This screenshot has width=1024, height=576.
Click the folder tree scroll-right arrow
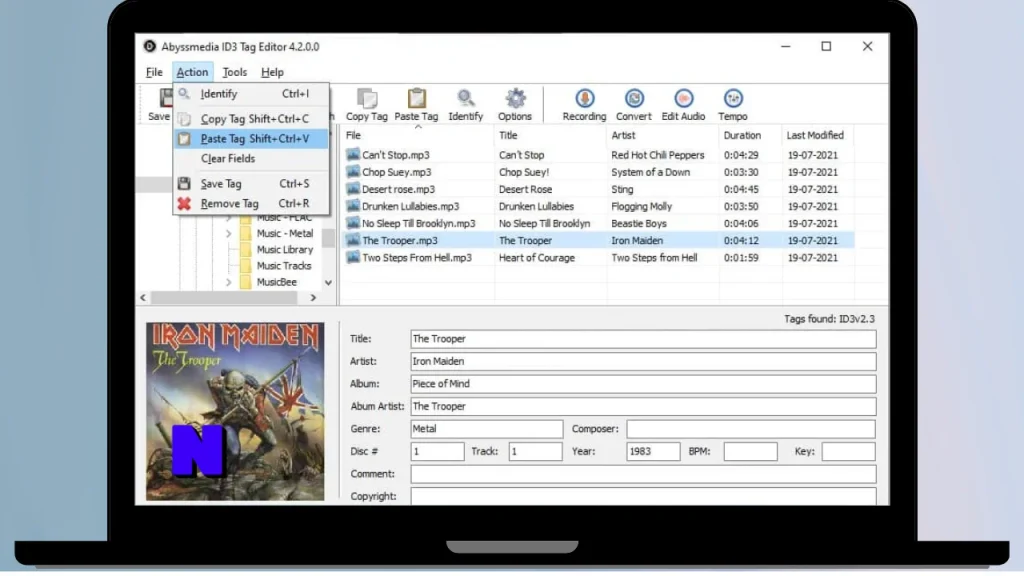pos(313,298)
